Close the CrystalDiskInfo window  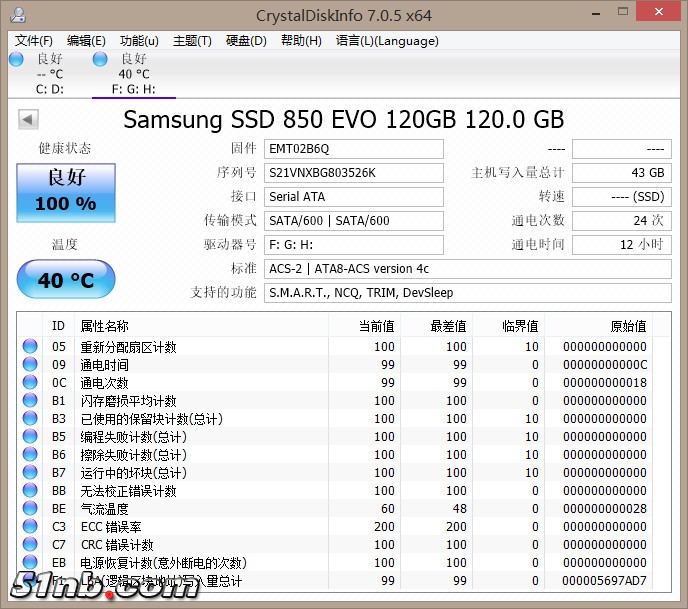click(660, 13)
